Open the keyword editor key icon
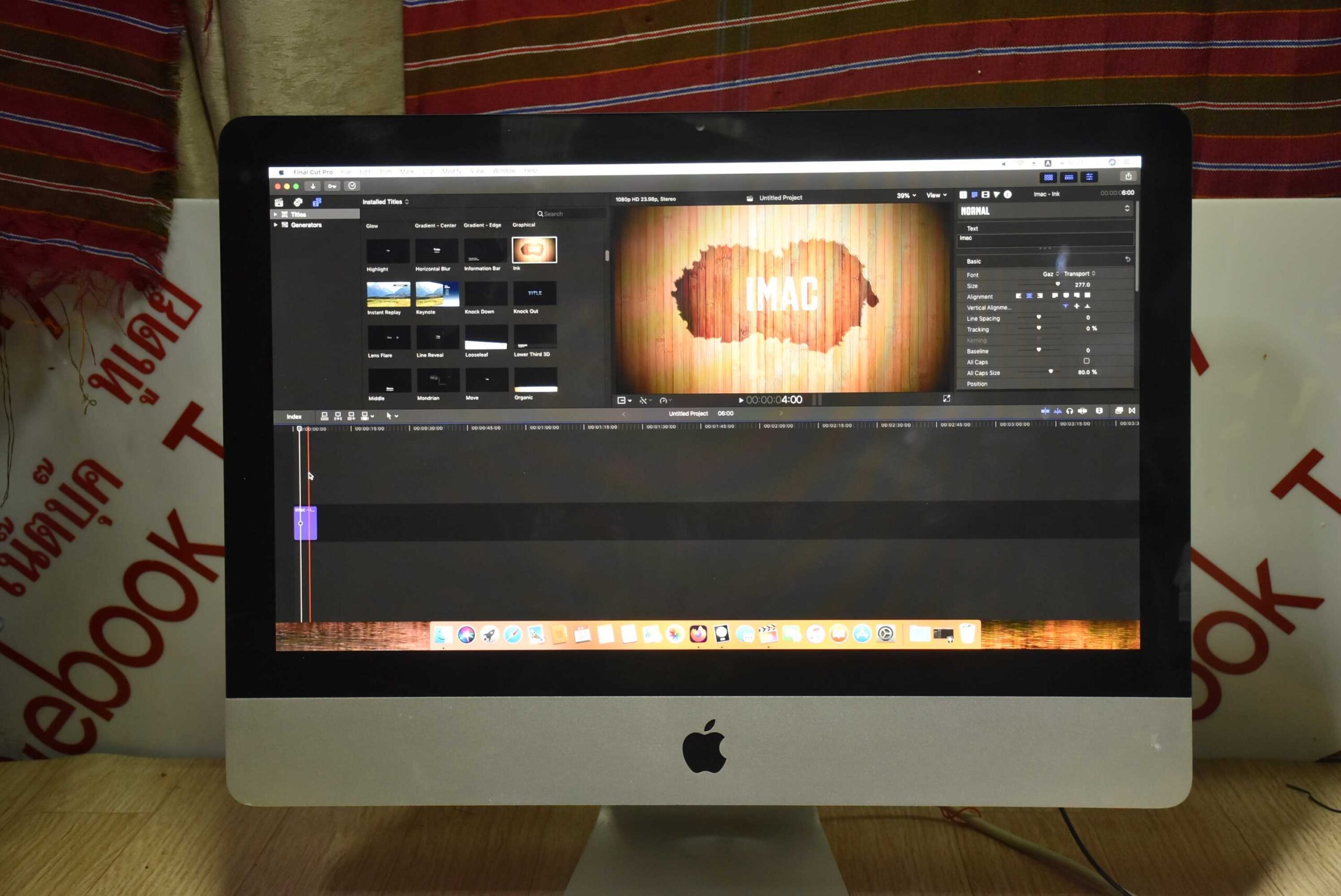This screenshot has width=1341, height=896. (x=332, y=186)
